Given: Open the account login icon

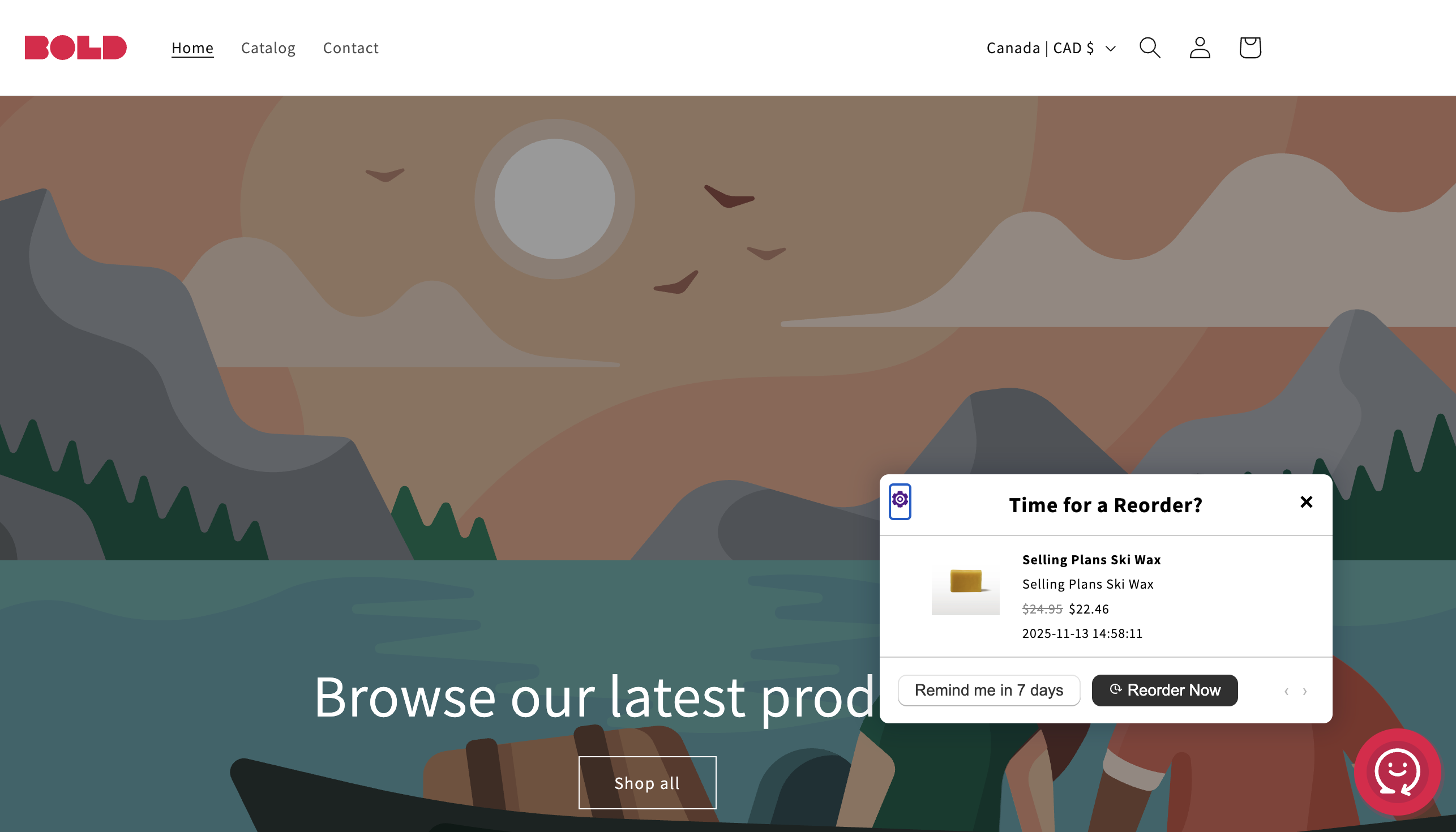Looking at the screenshot, I should [x=1200, y=48].
